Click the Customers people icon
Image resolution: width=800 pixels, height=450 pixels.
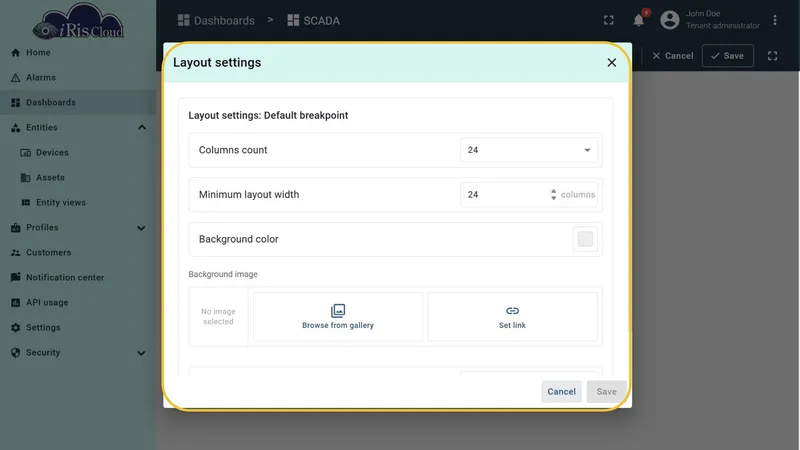(15, 253)
